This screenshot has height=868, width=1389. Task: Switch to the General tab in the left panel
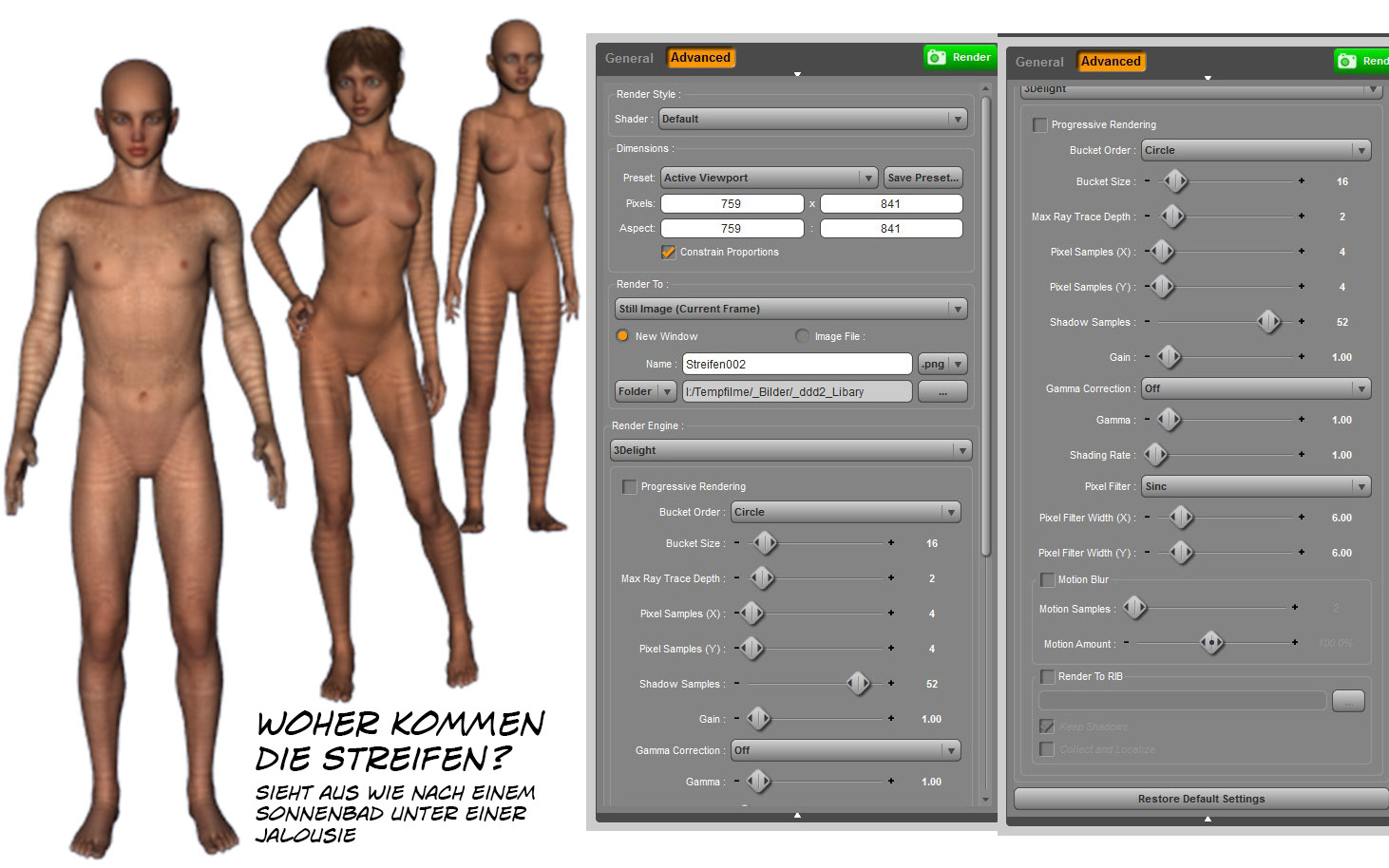click(629, 58)
